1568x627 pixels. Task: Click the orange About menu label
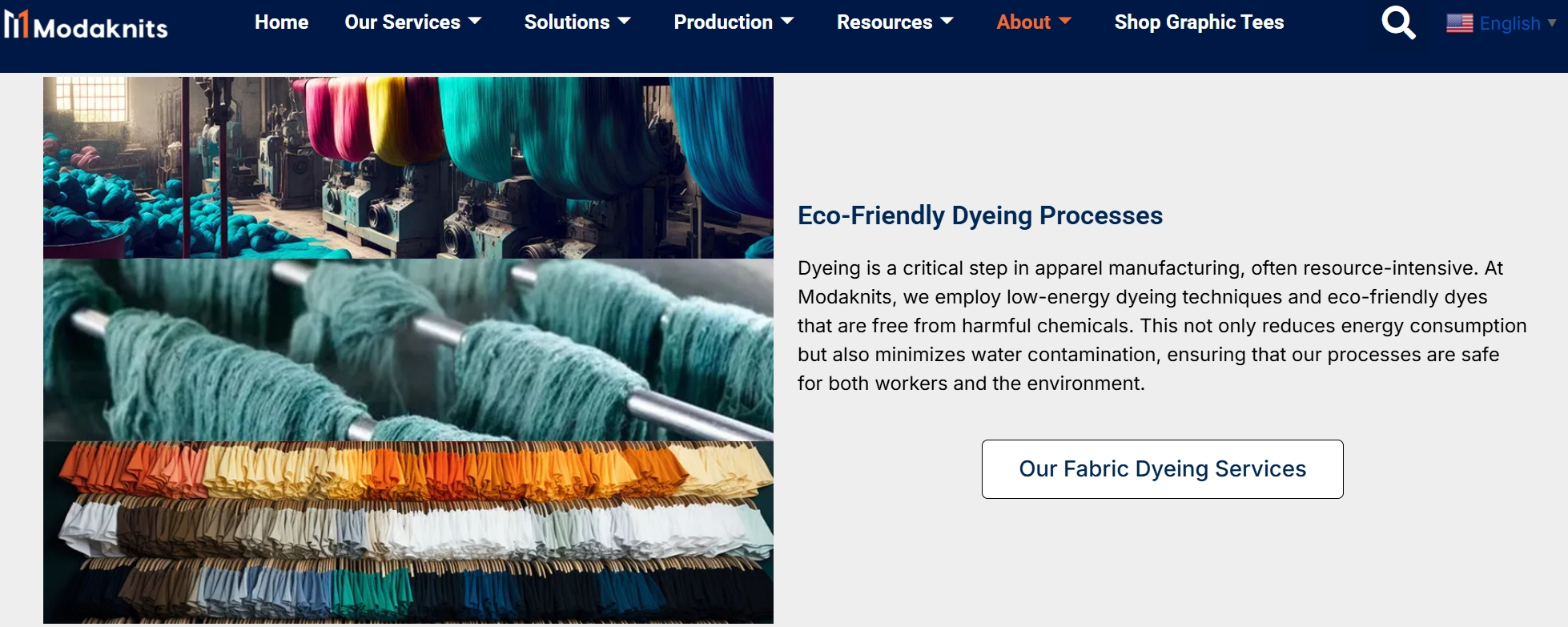[1023, 22]
